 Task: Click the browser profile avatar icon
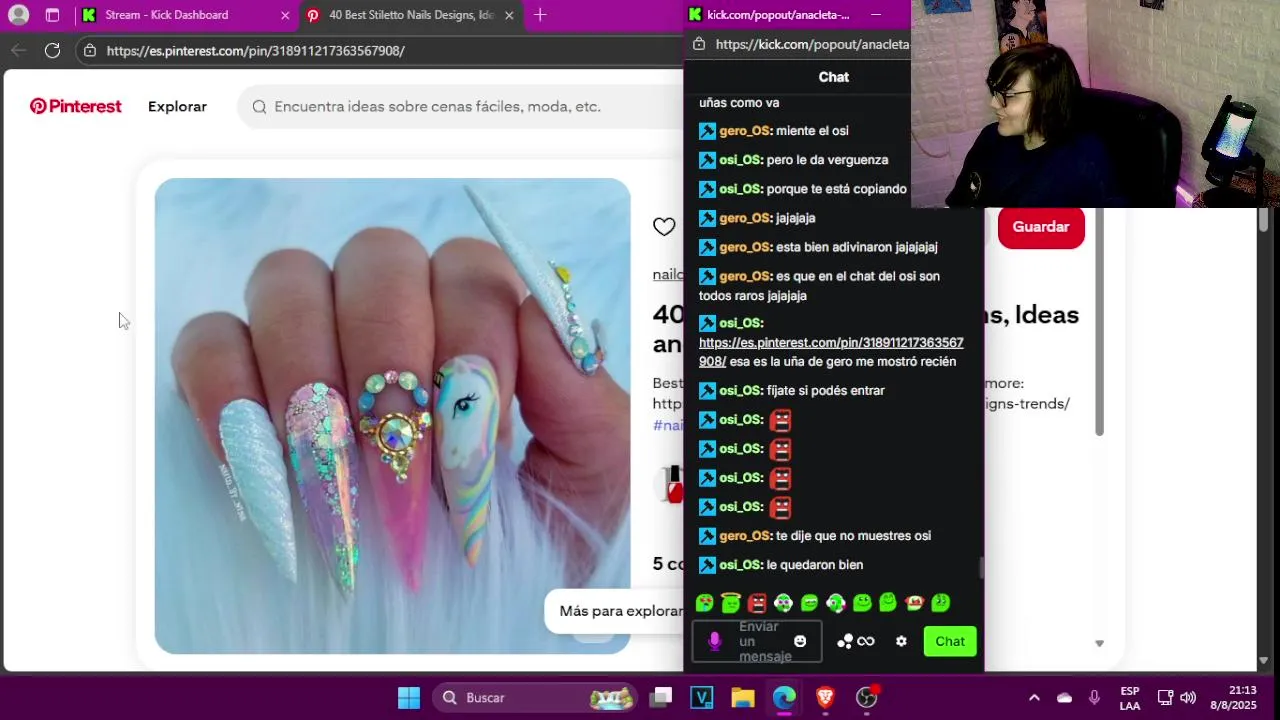(18, 15)
